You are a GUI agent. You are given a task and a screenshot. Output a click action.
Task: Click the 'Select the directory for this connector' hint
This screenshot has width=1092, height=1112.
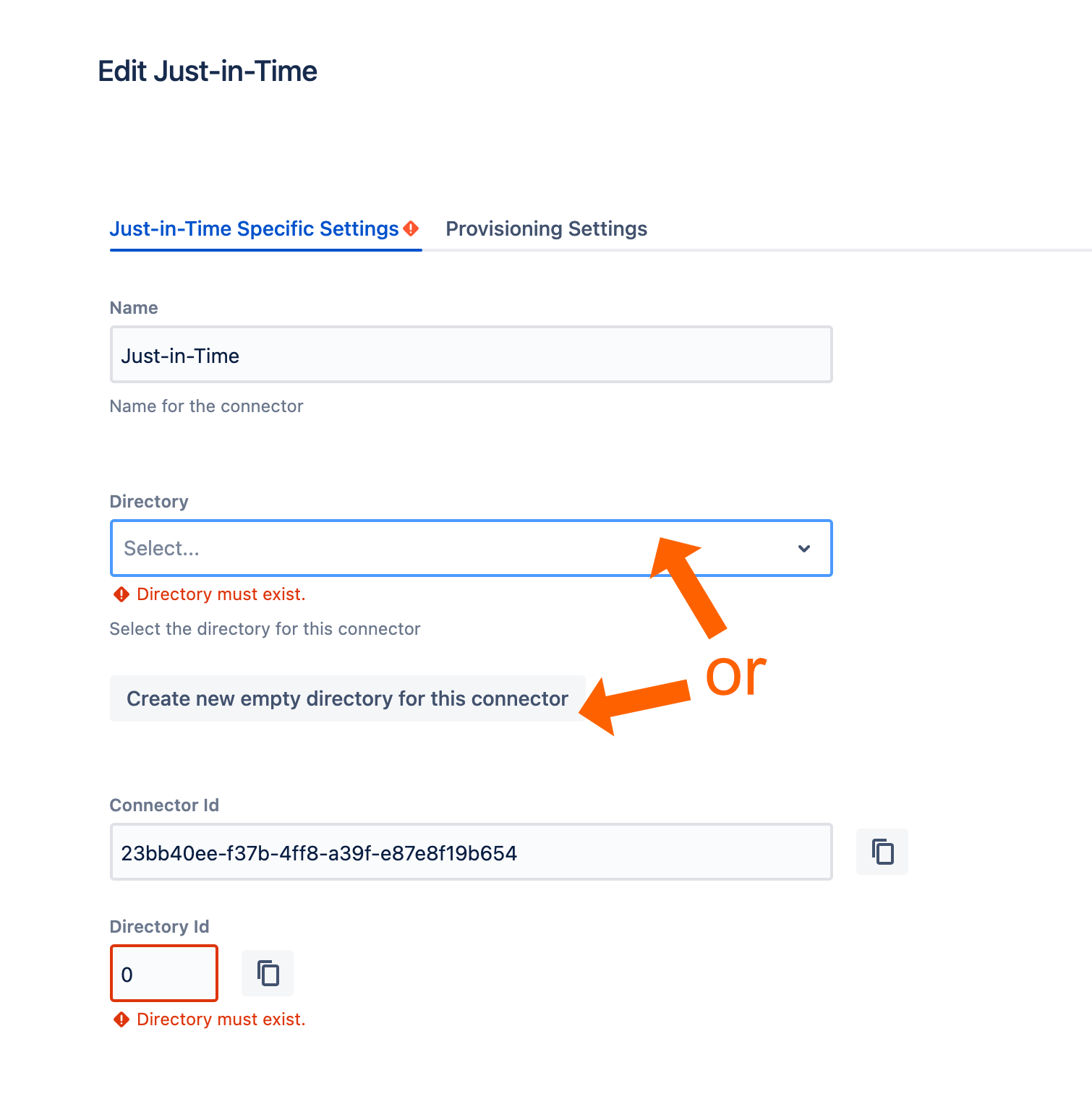[x=265, y=629]
